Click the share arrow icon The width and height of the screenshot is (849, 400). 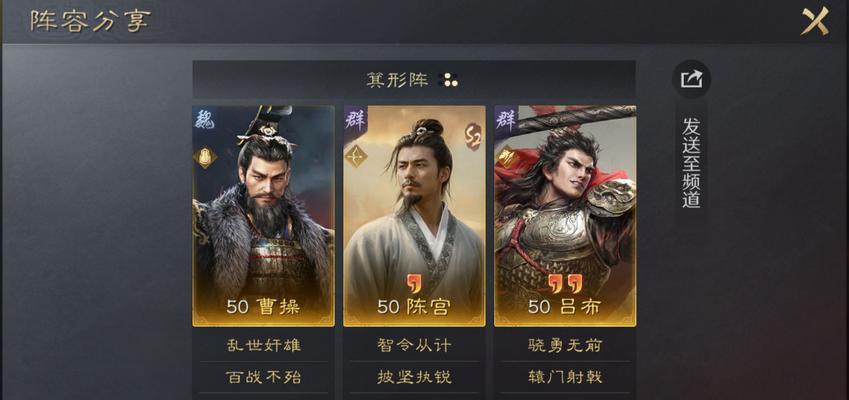point(691,80)
